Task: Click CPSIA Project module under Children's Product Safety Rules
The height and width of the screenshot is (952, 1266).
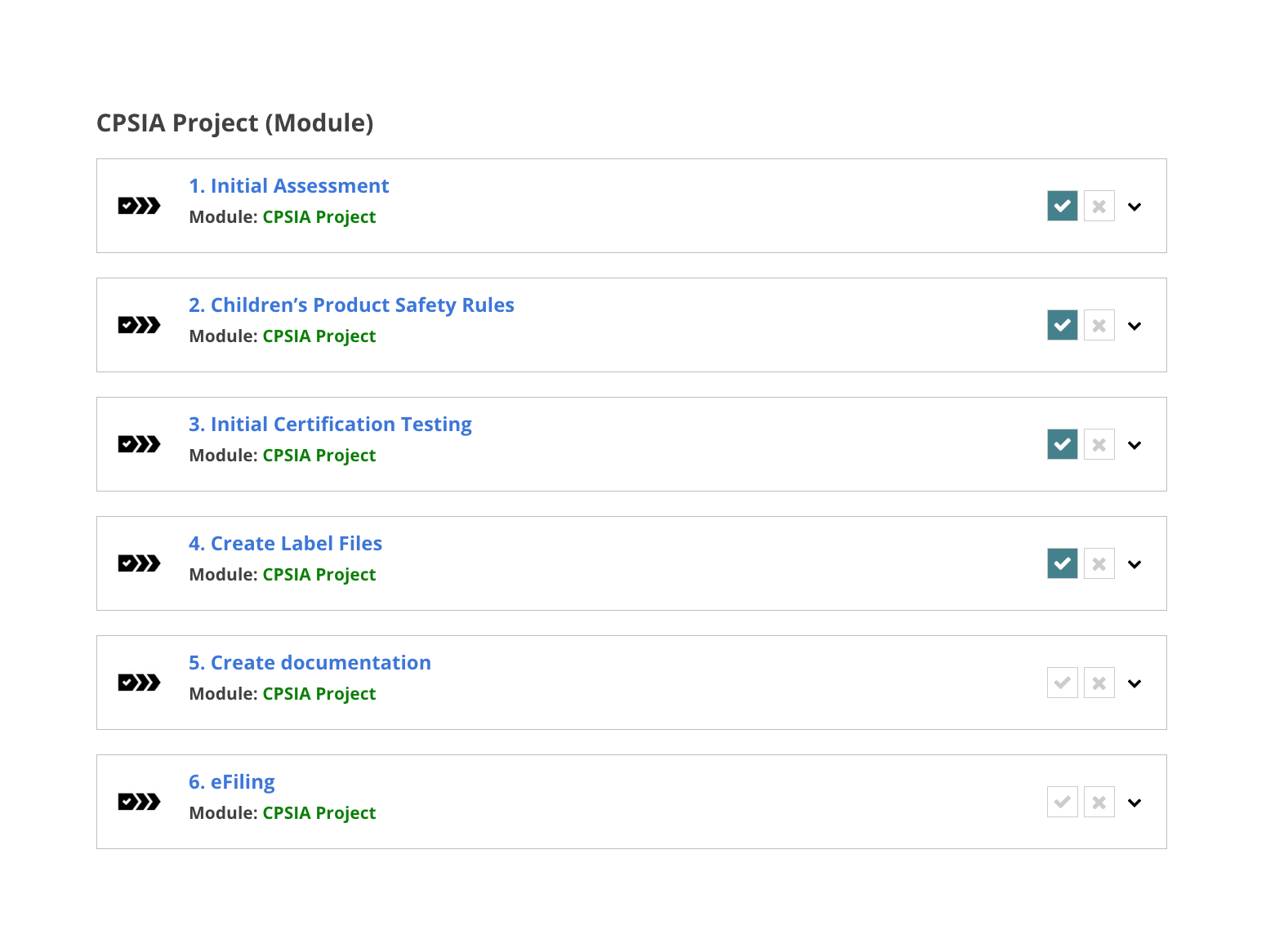Action: [x=319, y=336]
